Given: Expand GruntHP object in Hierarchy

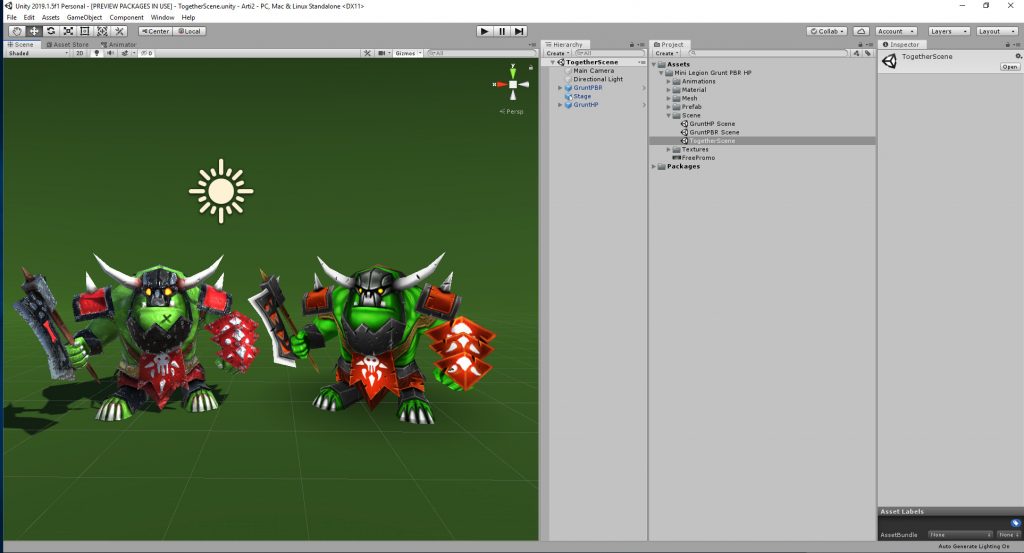Looking at the screenshot, I should point(560,104).
